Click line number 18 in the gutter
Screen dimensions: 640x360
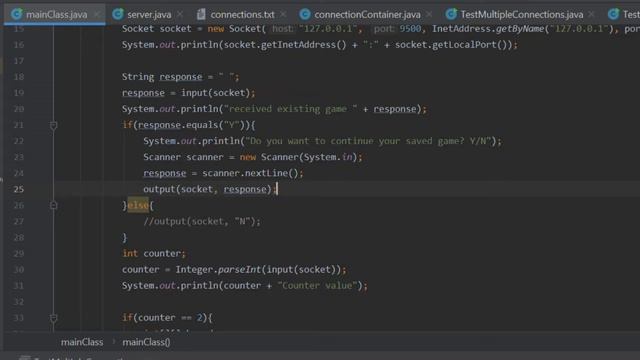pos(19,77)
